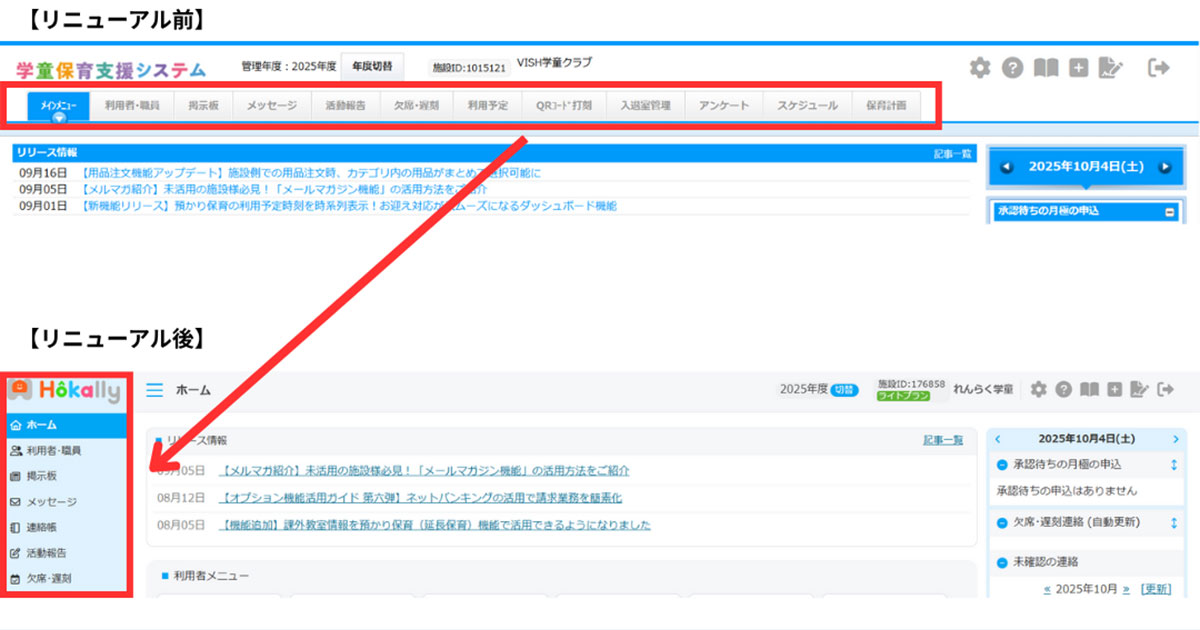Viewport: 1200px width, 630px height.
Task: Minimize the 承認待ちの月極の申込 box in the old layout
Action: 1169,212
